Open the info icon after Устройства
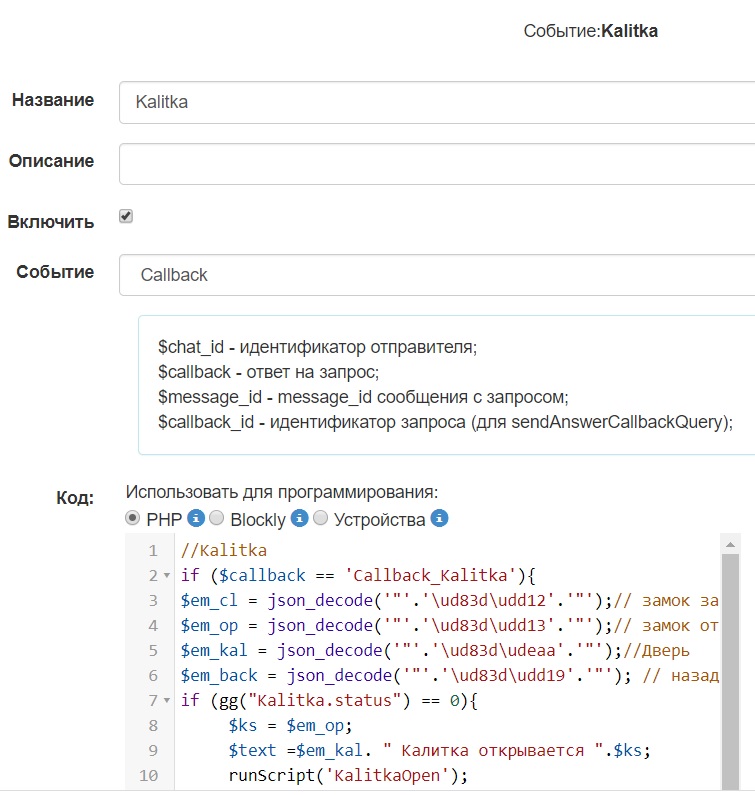The image size is (755, 795). click(x=439, y=519)
